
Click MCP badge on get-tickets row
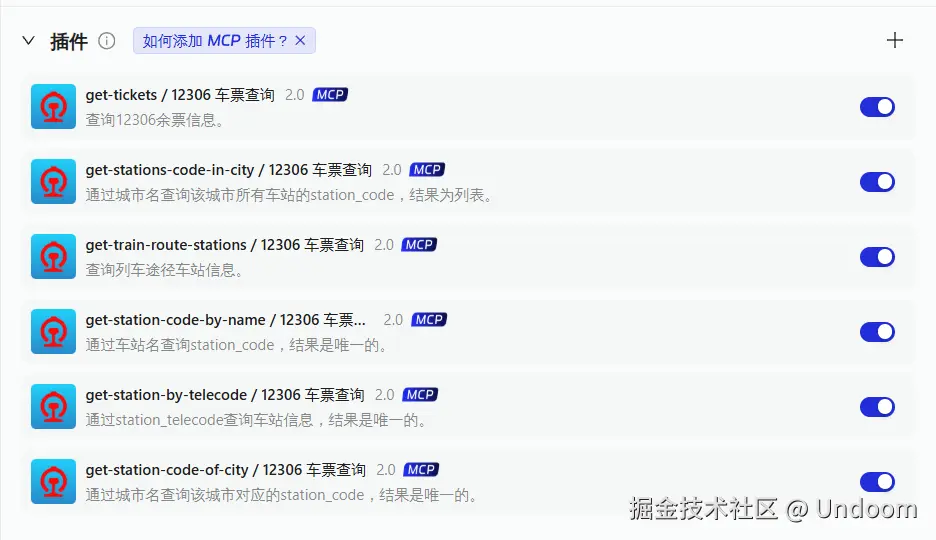[330, 95]
